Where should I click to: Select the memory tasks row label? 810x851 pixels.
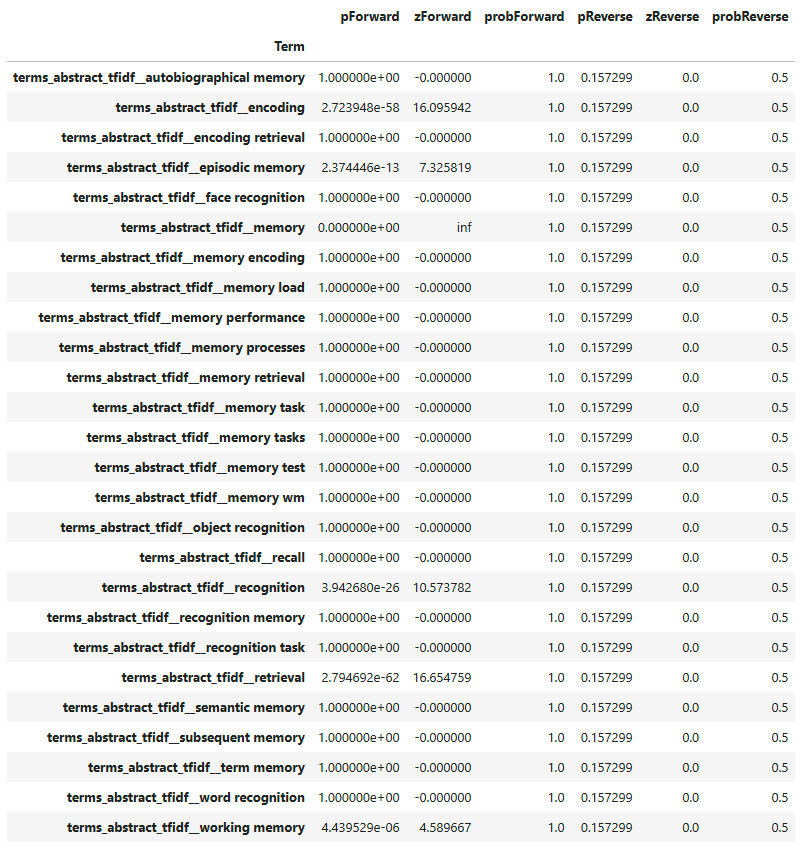[195, 437]
